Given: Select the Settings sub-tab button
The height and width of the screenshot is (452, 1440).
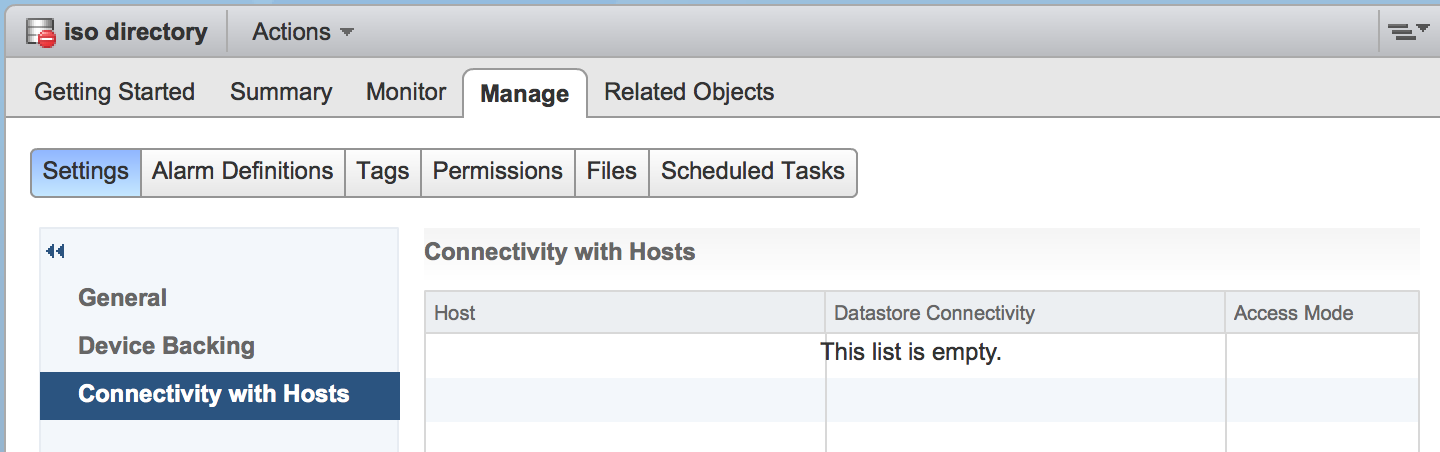Looking at the screenshot, I should click(x=86, y=172).
